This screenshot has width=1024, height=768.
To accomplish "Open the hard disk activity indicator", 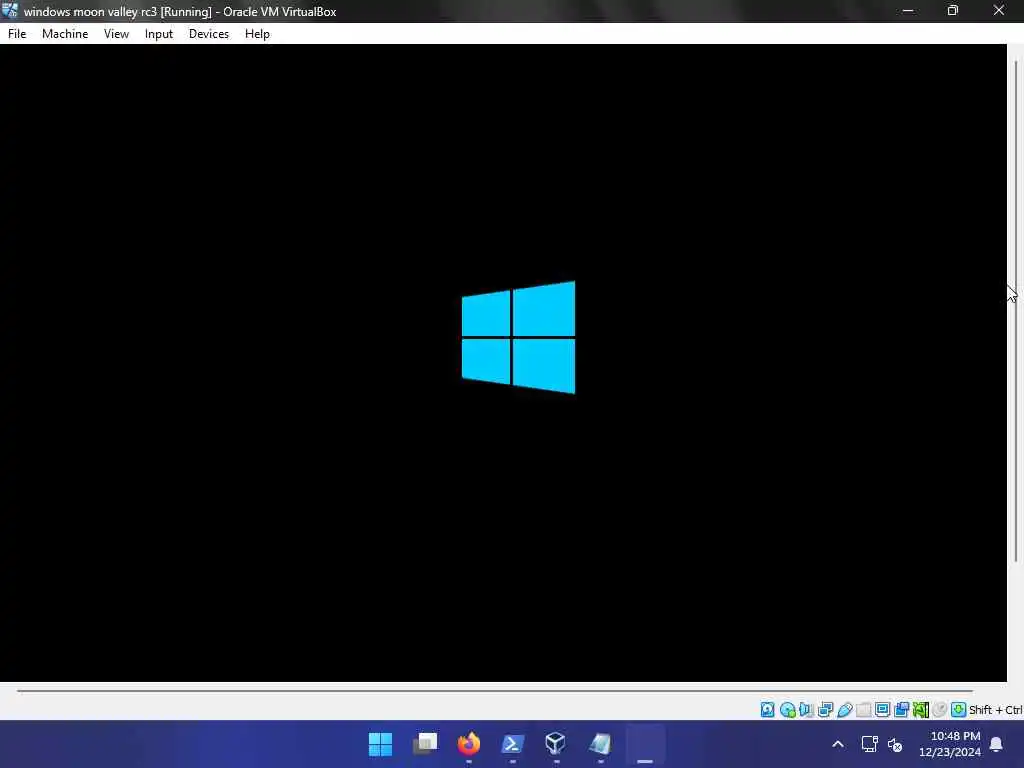I will coord(767,709).
